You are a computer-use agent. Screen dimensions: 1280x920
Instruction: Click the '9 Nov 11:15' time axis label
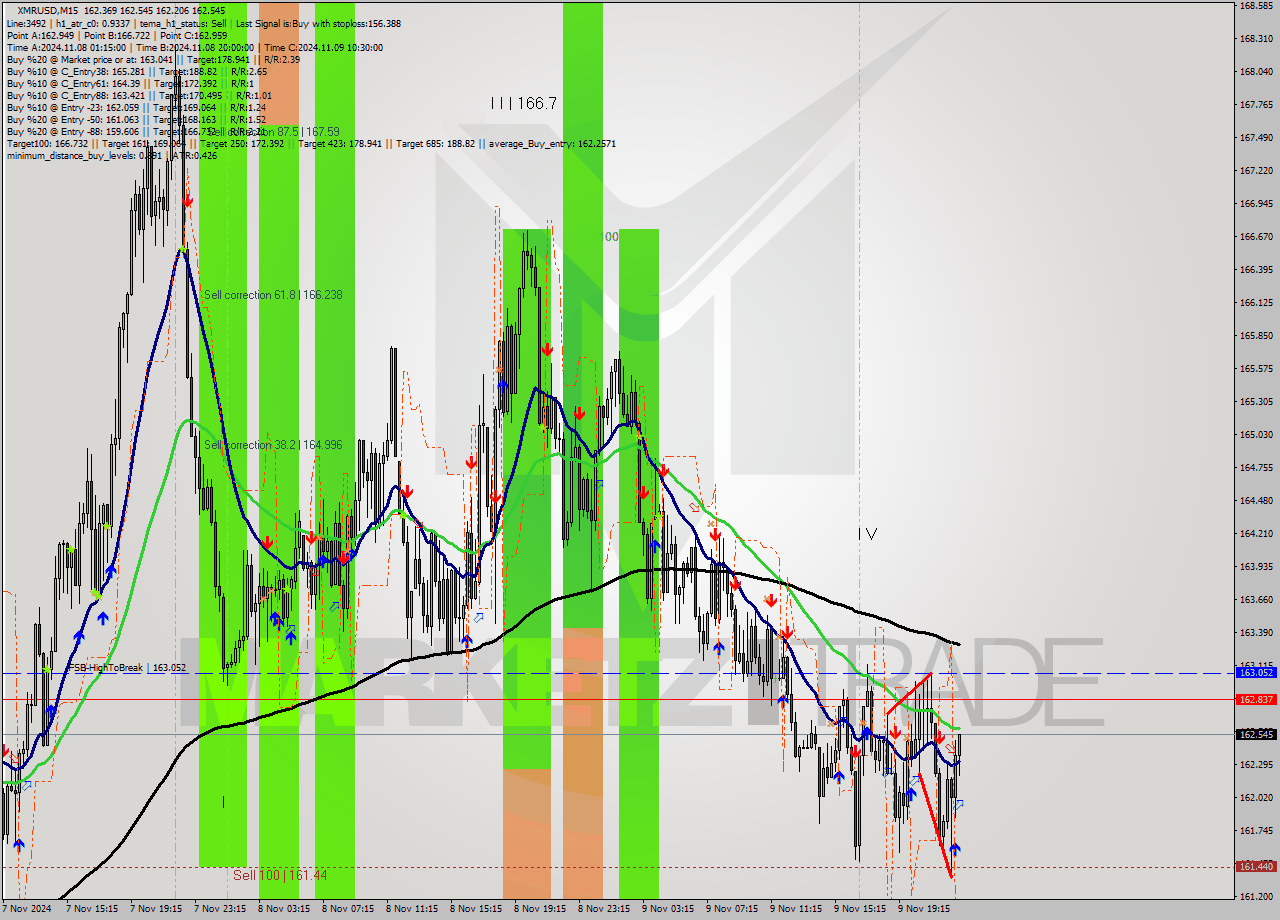[796, 910]
